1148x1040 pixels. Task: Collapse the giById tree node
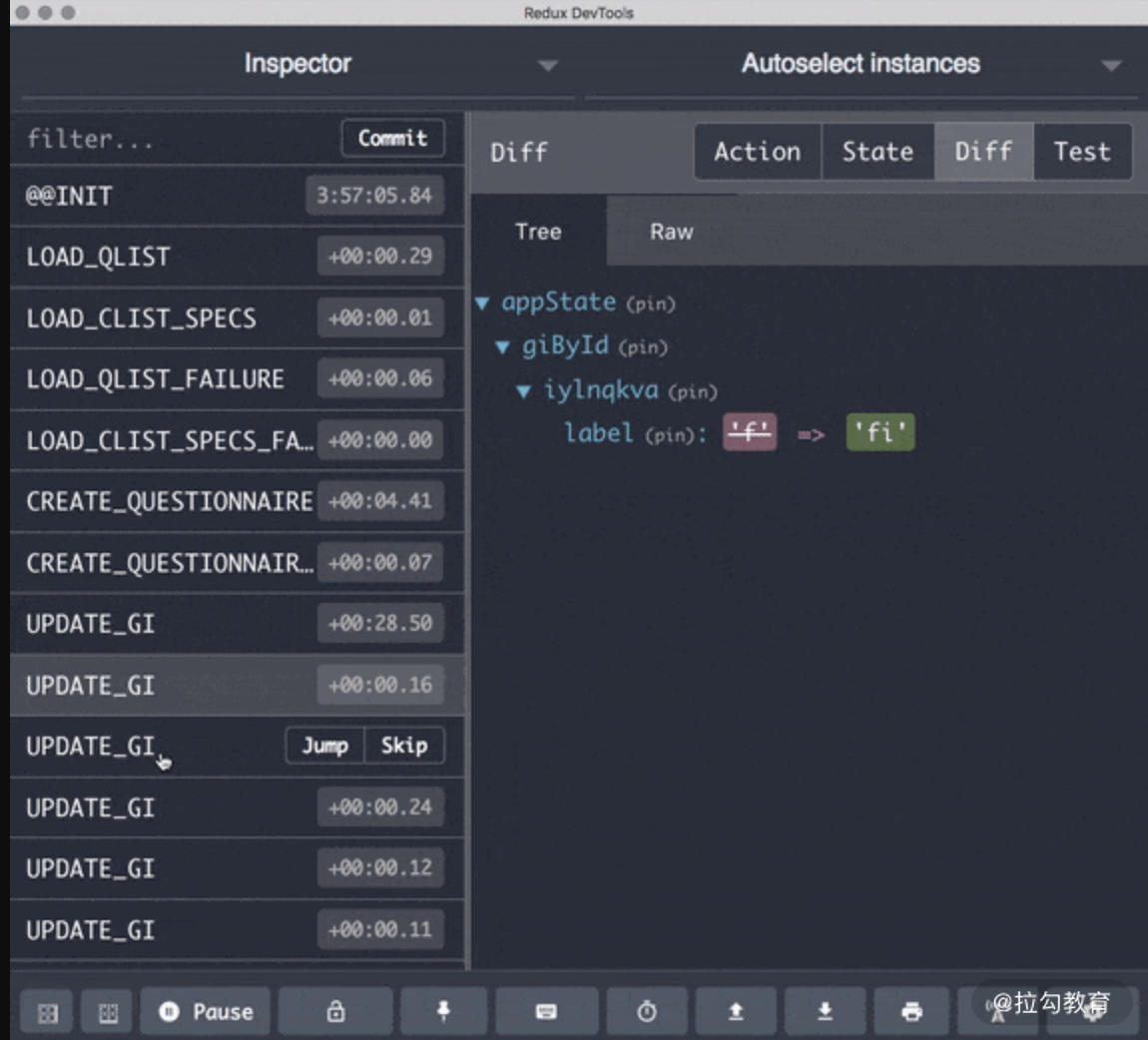(x=502, y=347)
